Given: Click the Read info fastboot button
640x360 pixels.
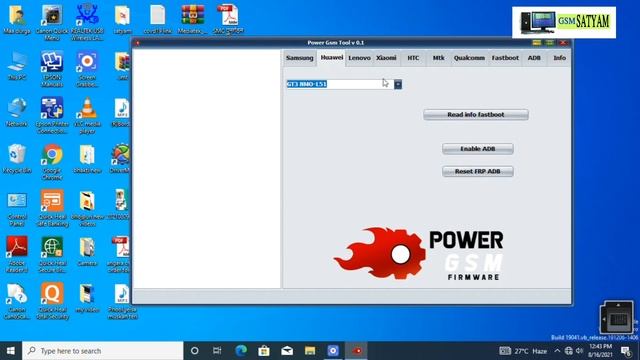Looking at the screenshot, I should click(x=476, y=115).
